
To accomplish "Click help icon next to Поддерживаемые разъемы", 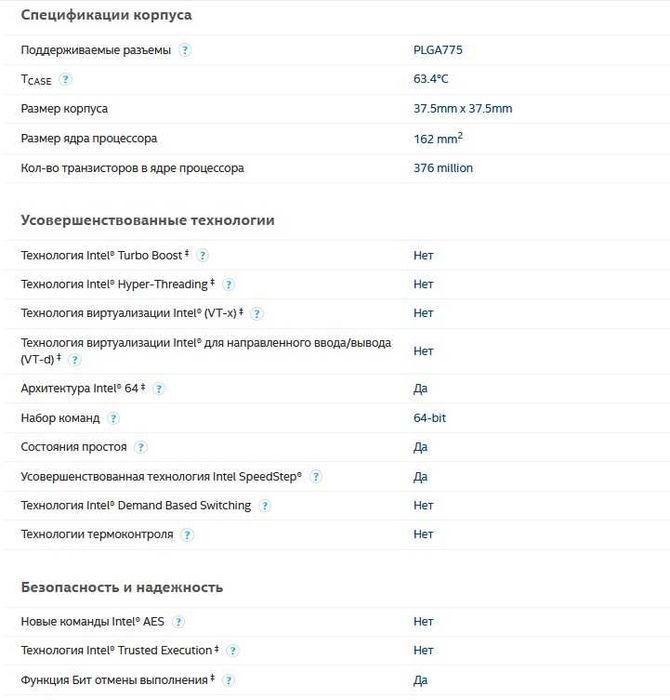I will click(185, 50).
